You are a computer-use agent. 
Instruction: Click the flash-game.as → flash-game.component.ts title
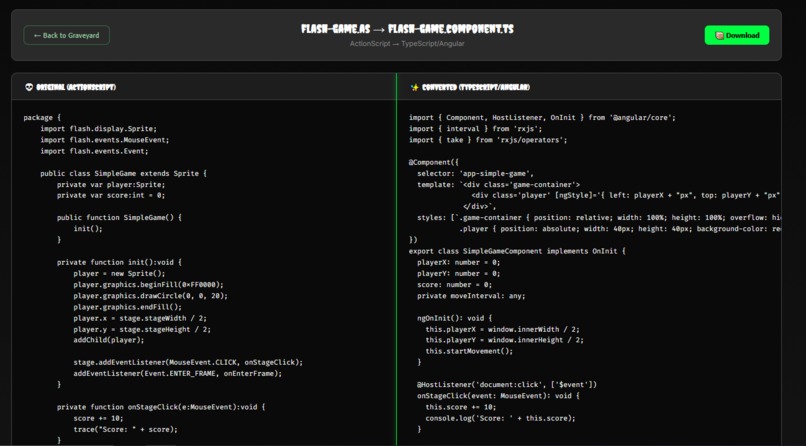point(407,29)
